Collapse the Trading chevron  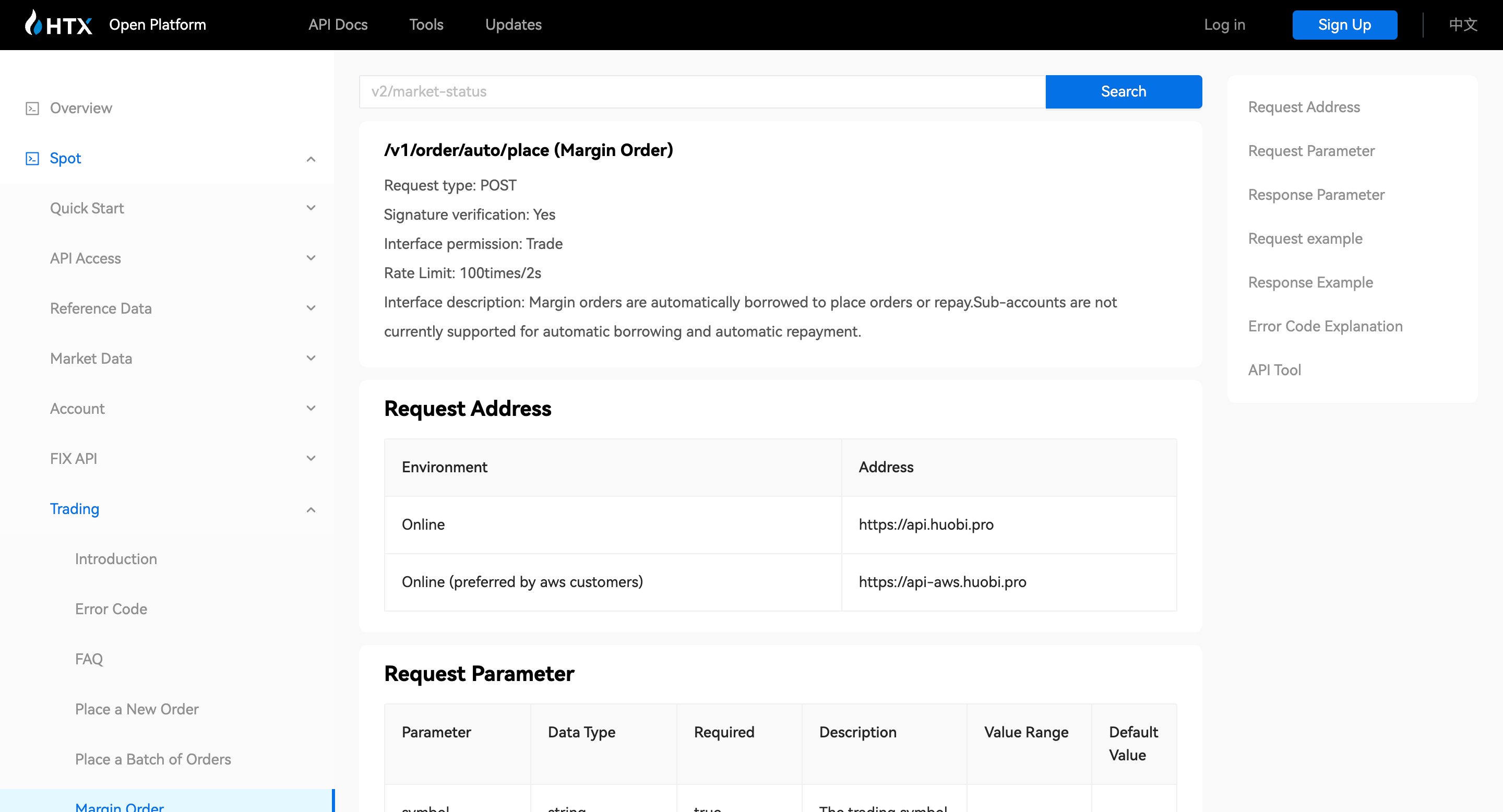click(311, 509)
